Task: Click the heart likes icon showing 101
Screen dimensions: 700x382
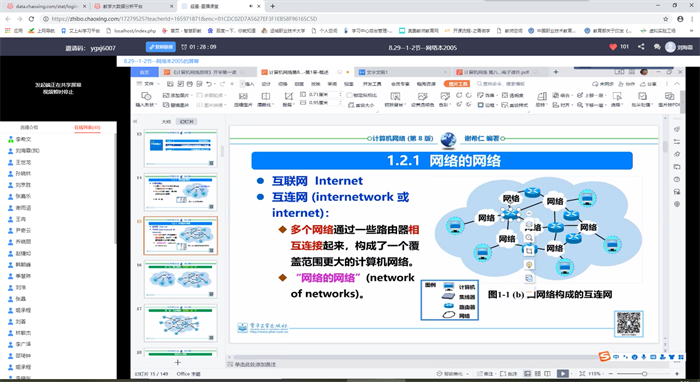Action: click(613, 47)
